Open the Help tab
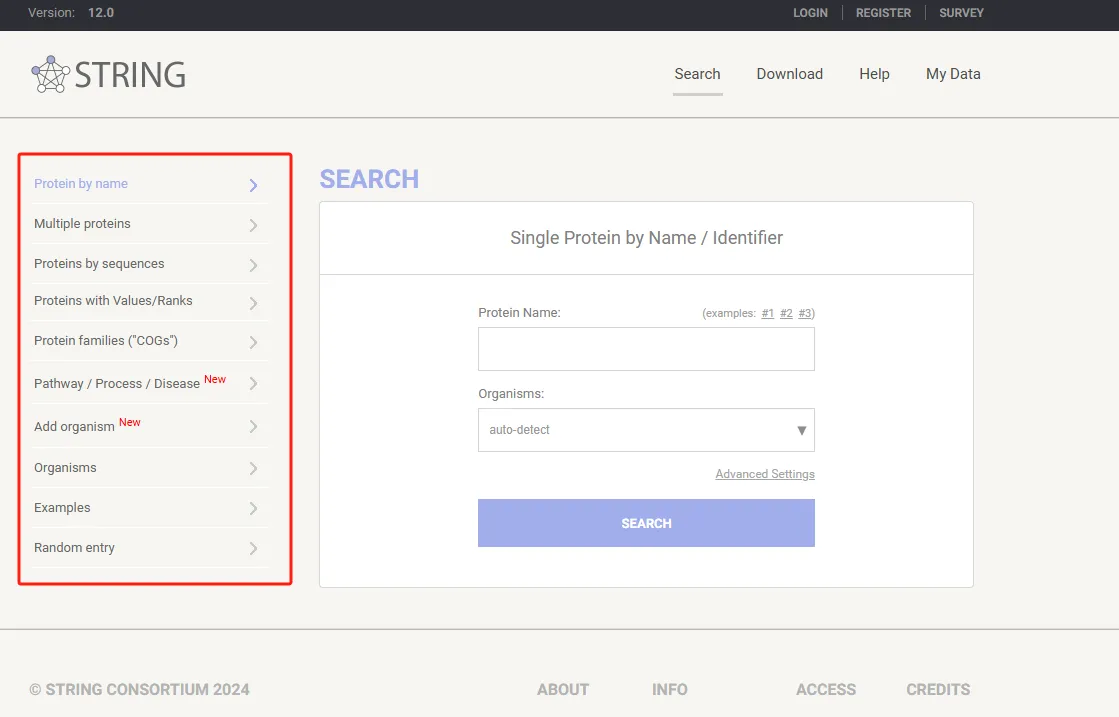The height and width of the screenshot is (717, 1119). click(874, 74)
